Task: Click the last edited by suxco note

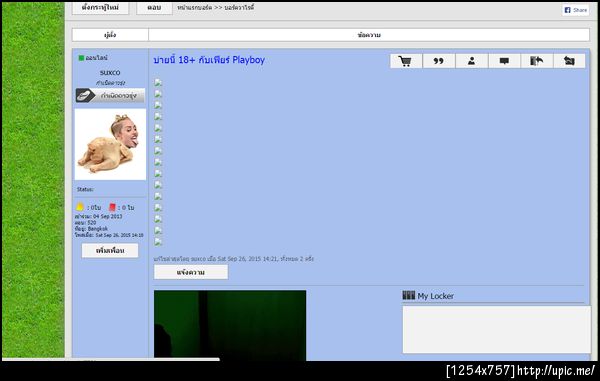Action: (x=233, y=259)
